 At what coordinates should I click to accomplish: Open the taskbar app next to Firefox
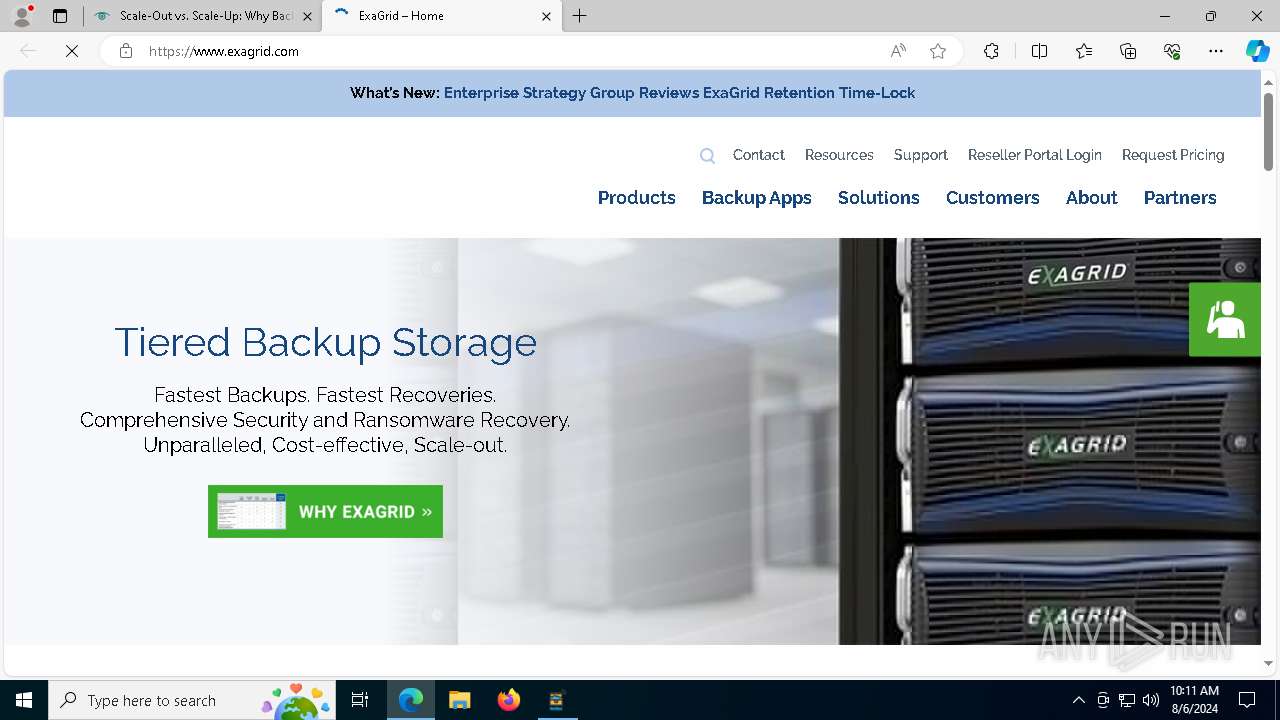[x=557, y=700]
